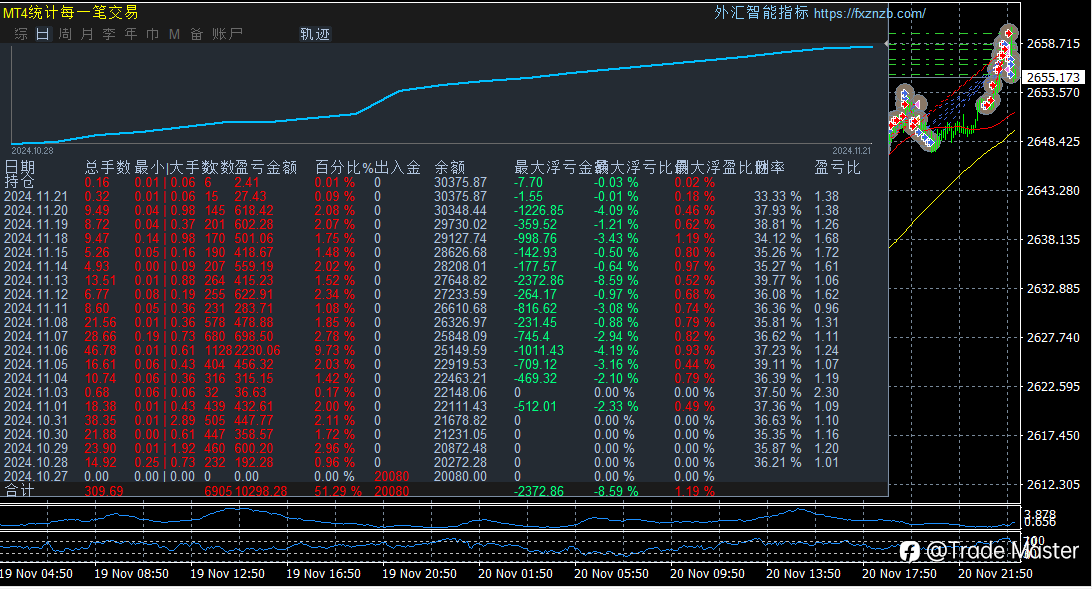Switch to the 月 monthly tab
The height and width of the screenshot is (589, 1092).
(87, 34)
